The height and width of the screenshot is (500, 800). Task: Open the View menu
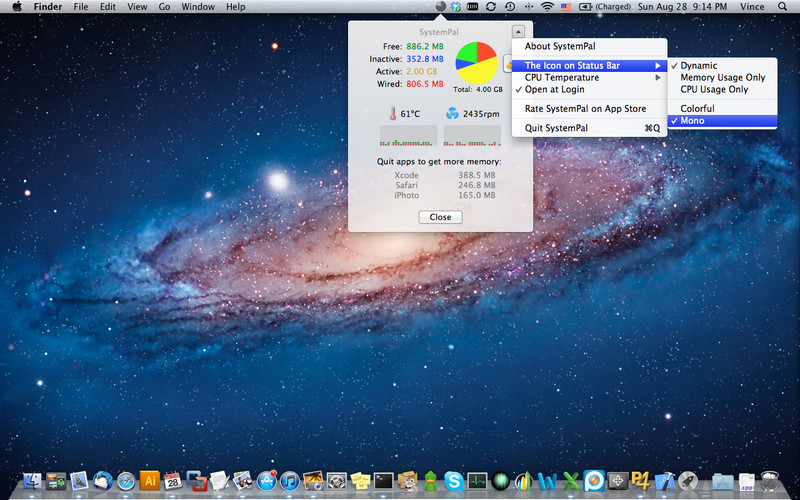pos(137,7)
